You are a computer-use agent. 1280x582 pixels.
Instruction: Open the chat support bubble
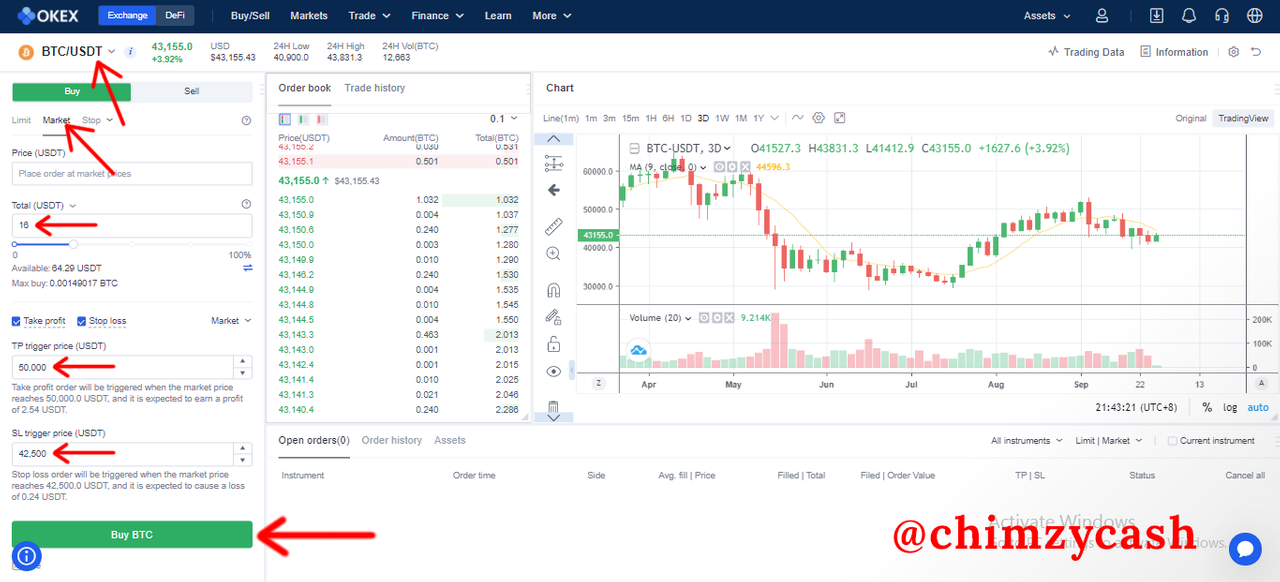click(1245, 549)
